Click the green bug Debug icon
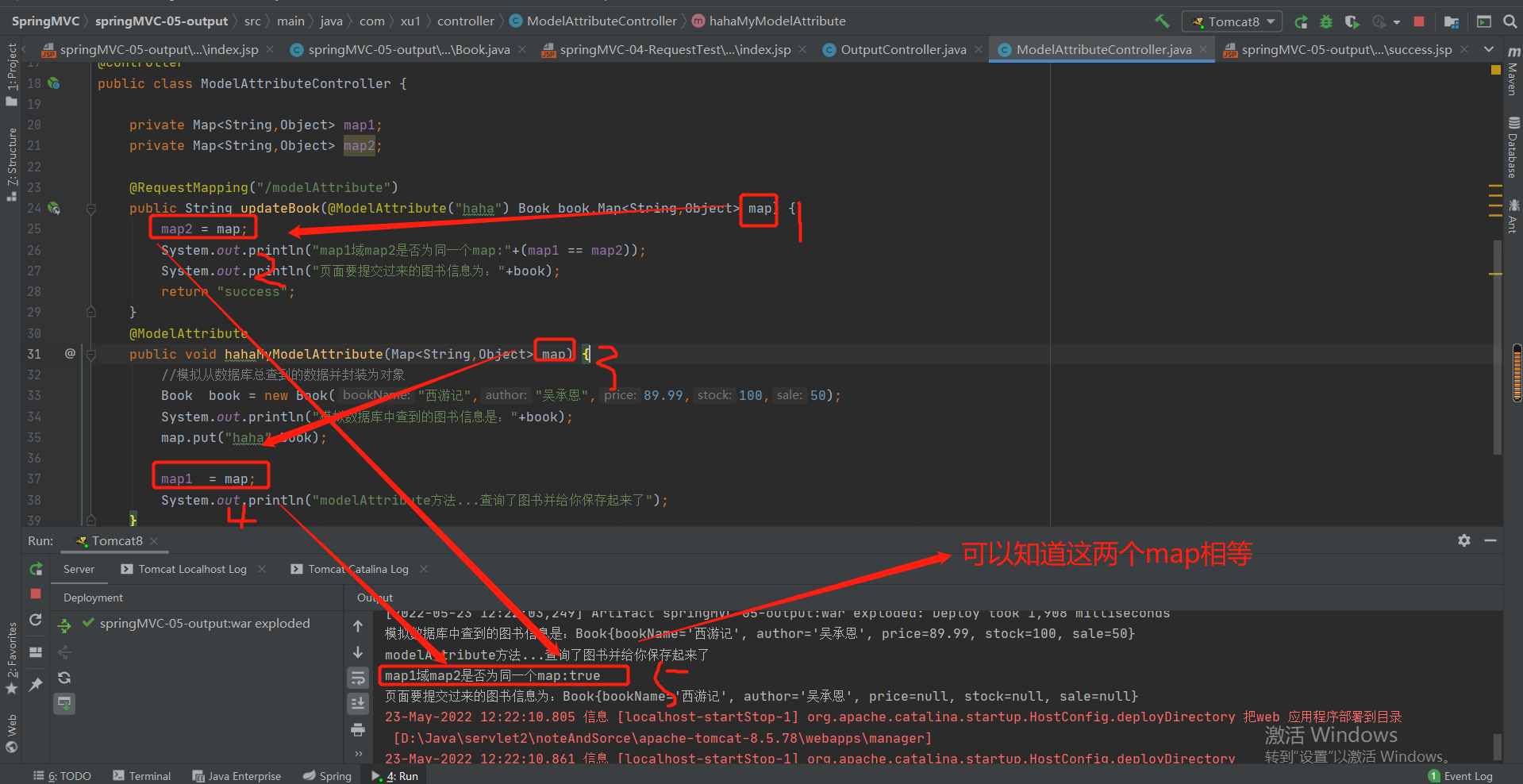Image resolution: width=1523 pixels, height=784 pixels. tap(1326, 21)
